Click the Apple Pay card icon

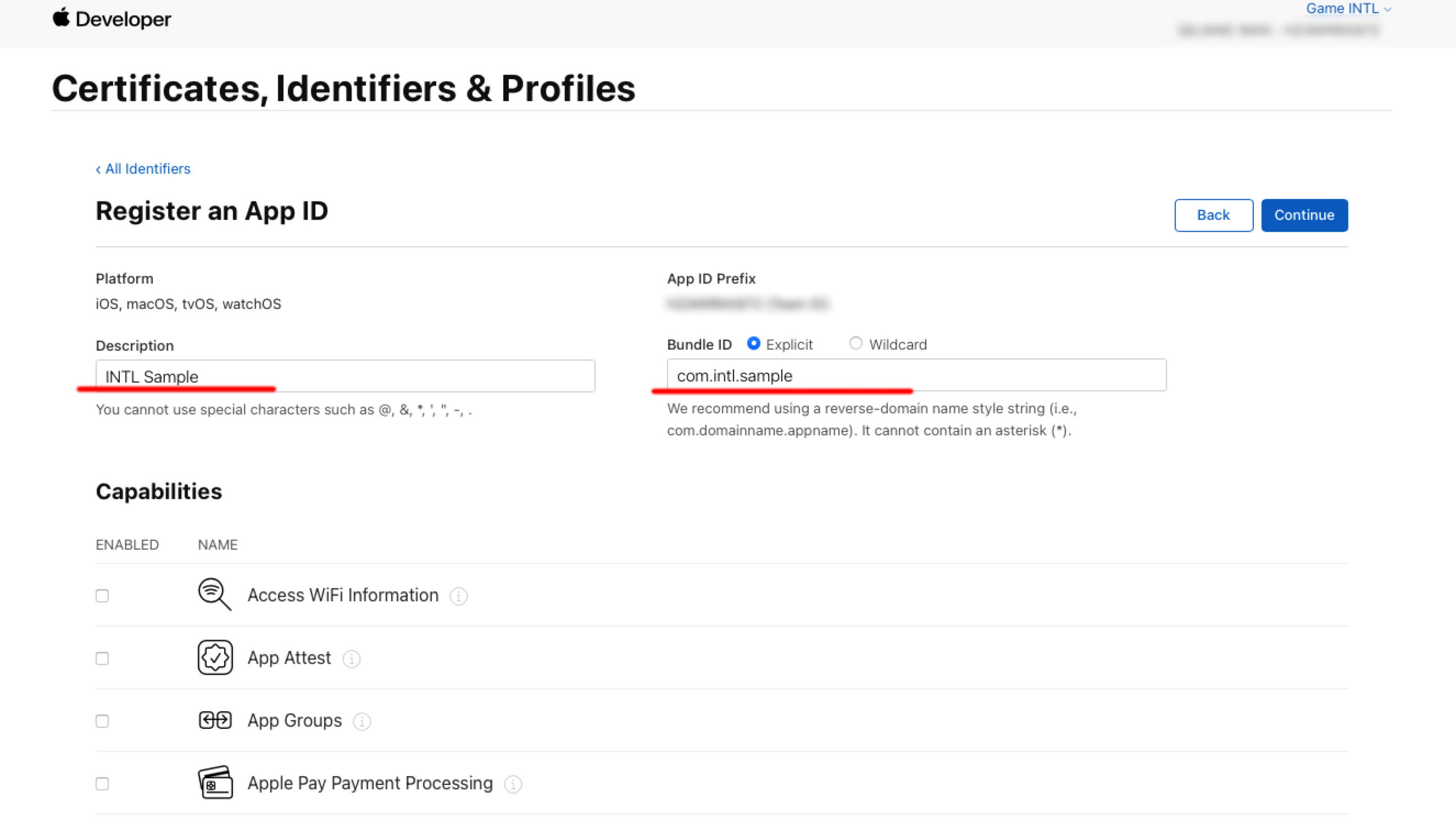coord(214,783)
